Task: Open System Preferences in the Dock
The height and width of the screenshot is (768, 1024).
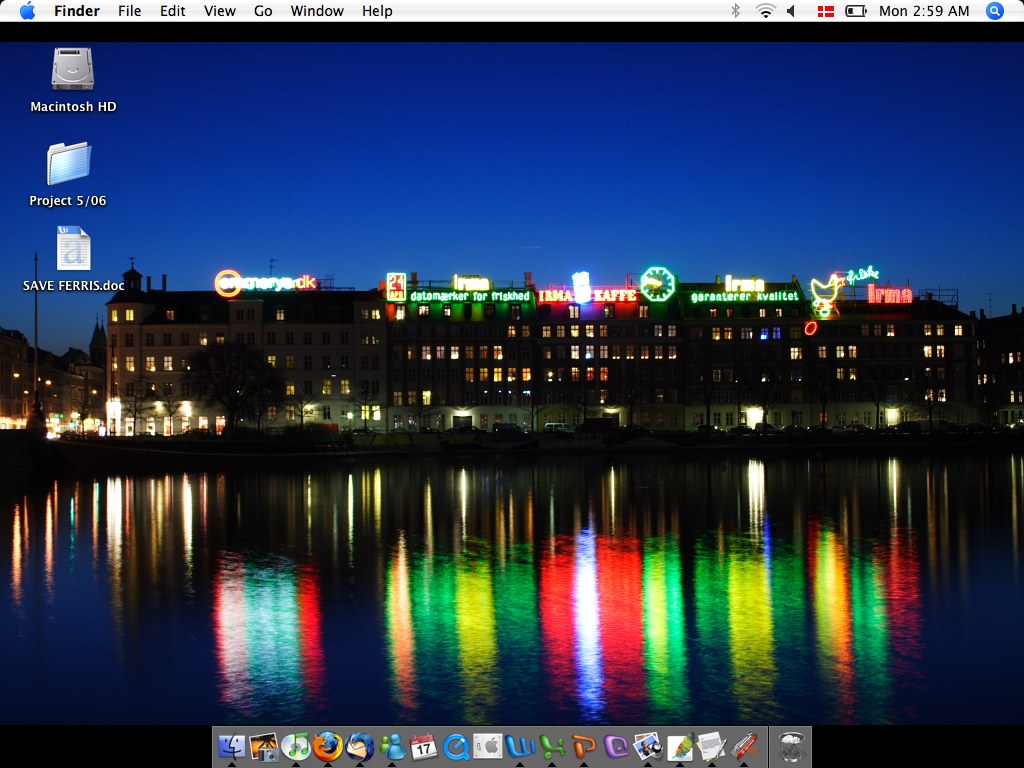Action: click(488, 746)
